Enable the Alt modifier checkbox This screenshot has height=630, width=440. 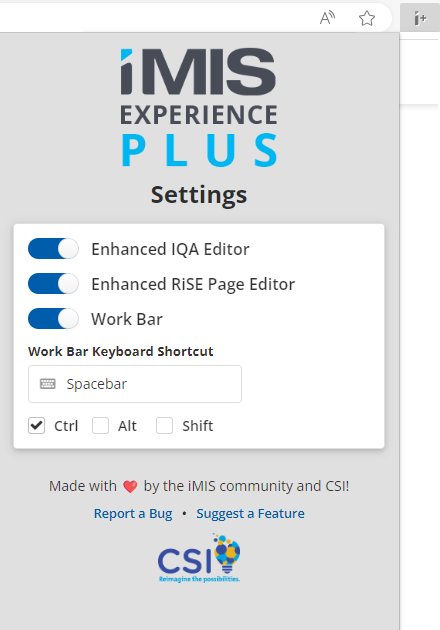(x=100, y=425)
